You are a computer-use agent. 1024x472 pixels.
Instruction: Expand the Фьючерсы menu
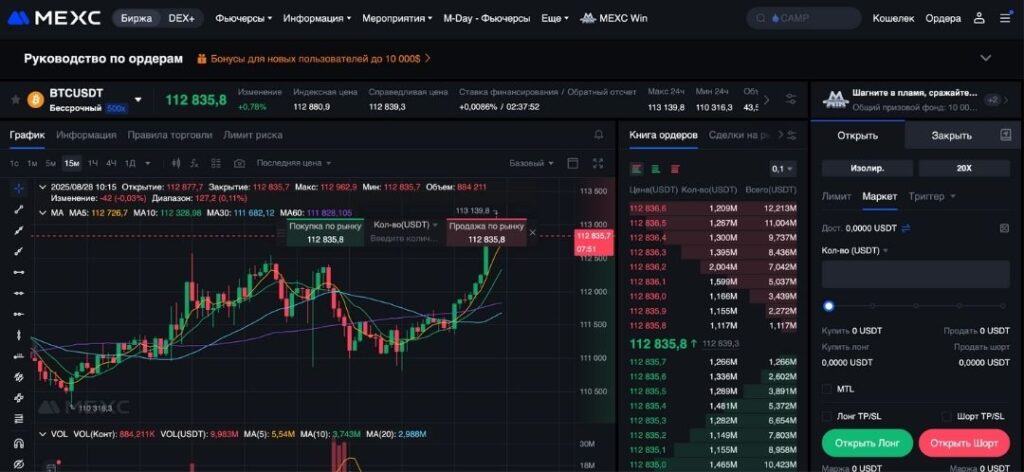coord(244,18)
